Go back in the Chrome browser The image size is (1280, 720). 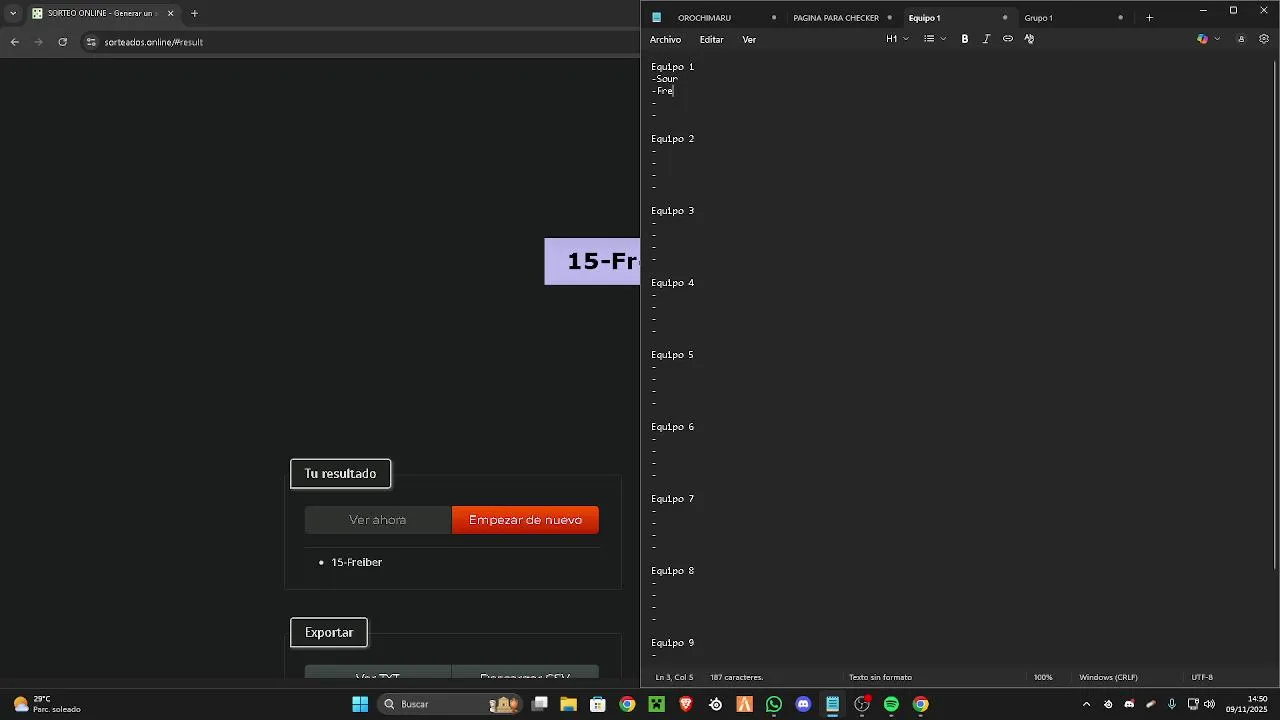(15, 42)
